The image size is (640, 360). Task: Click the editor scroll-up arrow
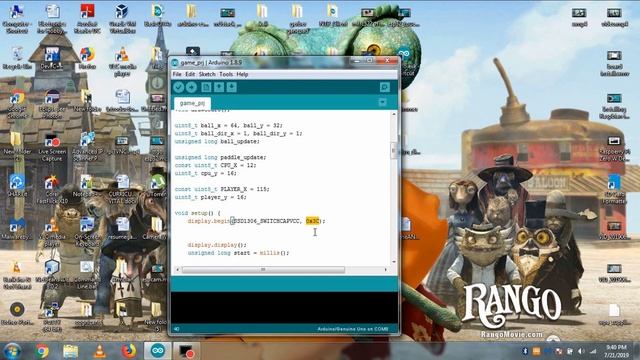tap(394, 114)
